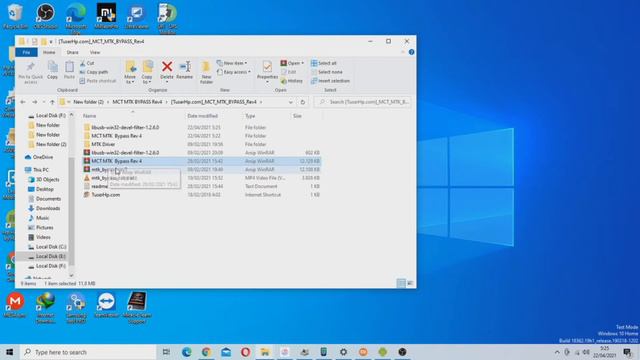Open the File ribbon tab

click(x=26, y=53)
